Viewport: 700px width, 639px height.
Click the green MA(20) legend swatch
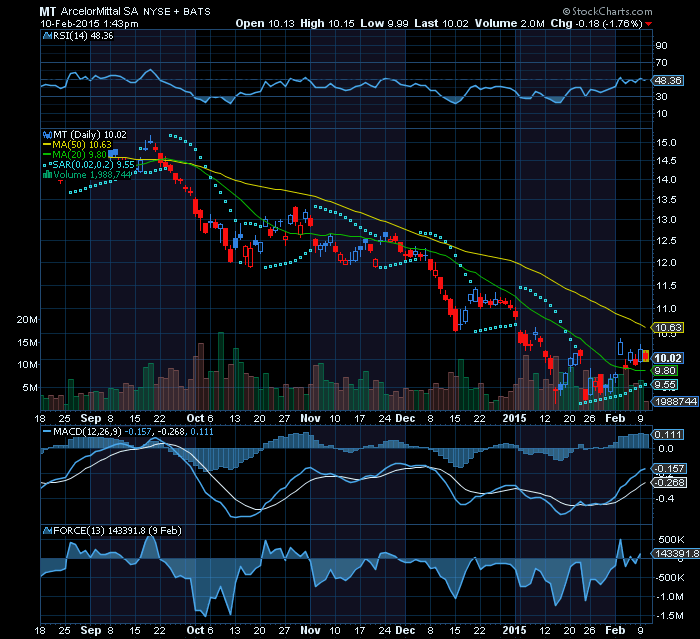[x=47, y=155]
